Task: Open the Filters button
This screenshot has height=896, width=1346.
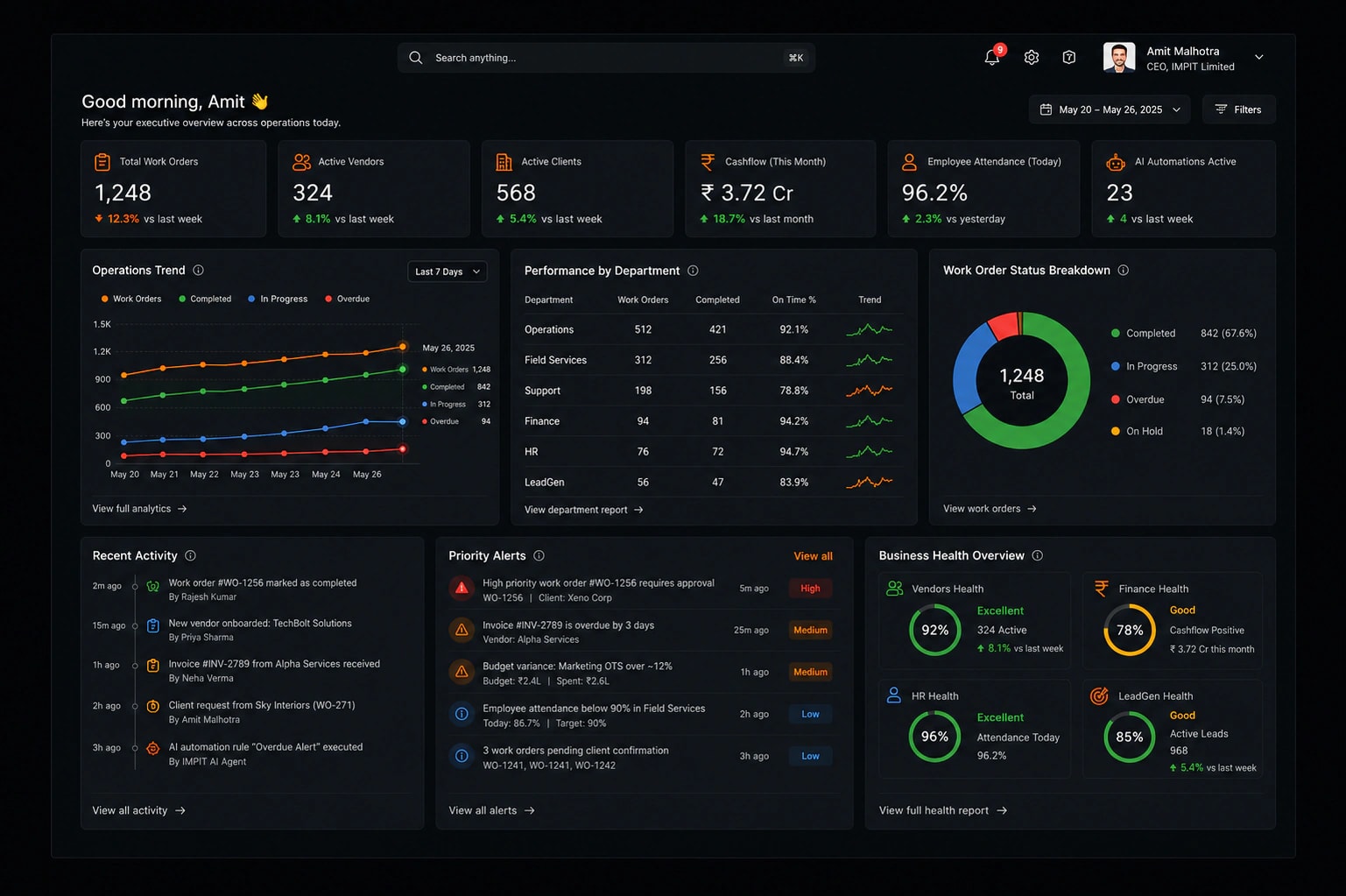Action: click(x=1238, y=109)
